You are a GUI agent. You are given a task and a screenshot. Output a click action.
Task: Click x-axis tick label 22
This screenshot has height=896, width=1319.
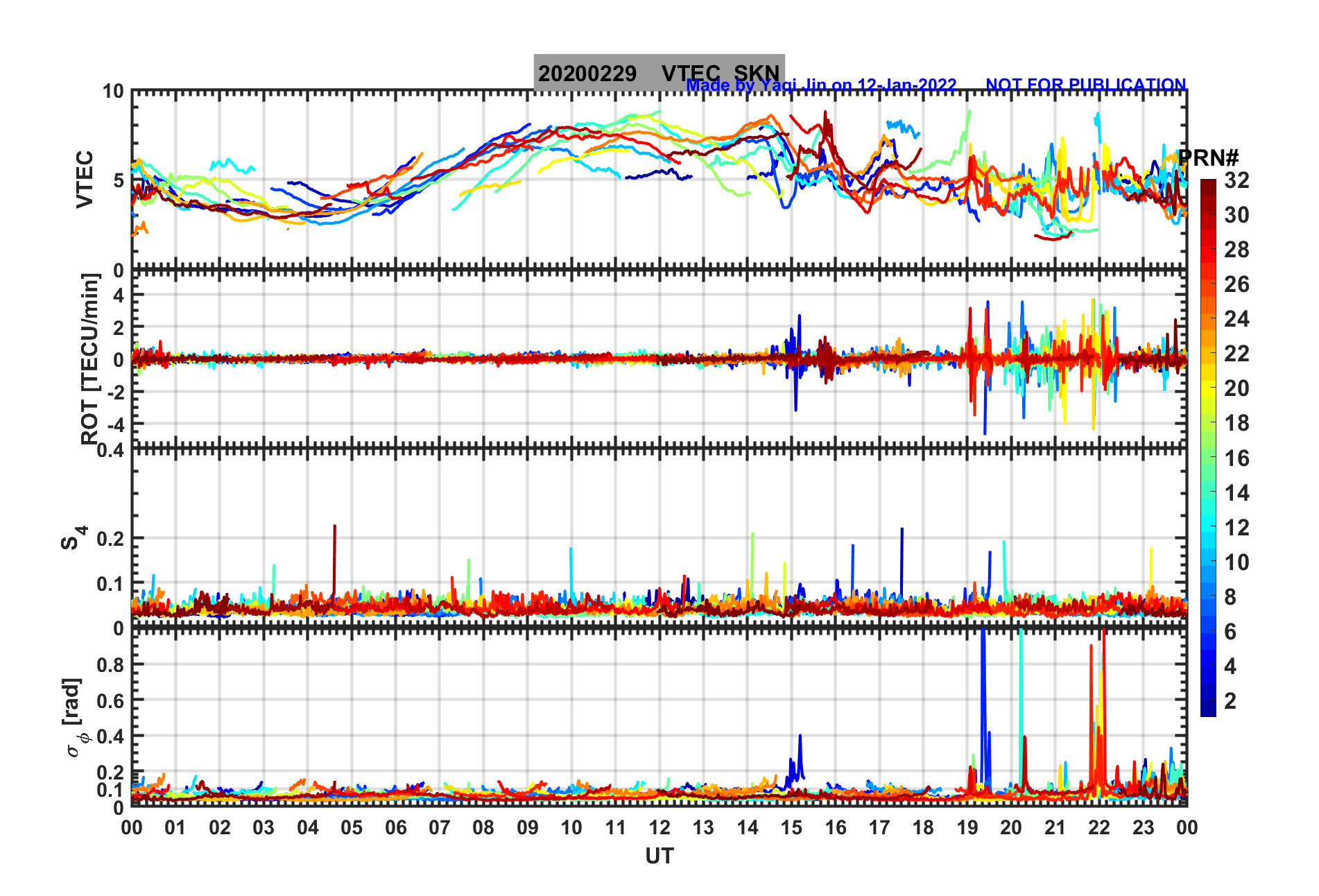[1099, 827]
